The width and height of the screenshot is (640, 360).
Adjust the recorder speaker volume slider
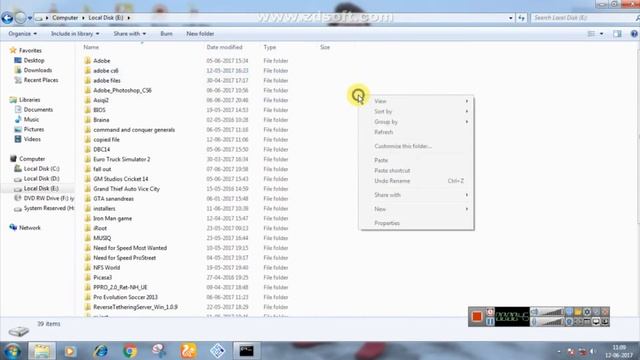[x=551, y=312]
